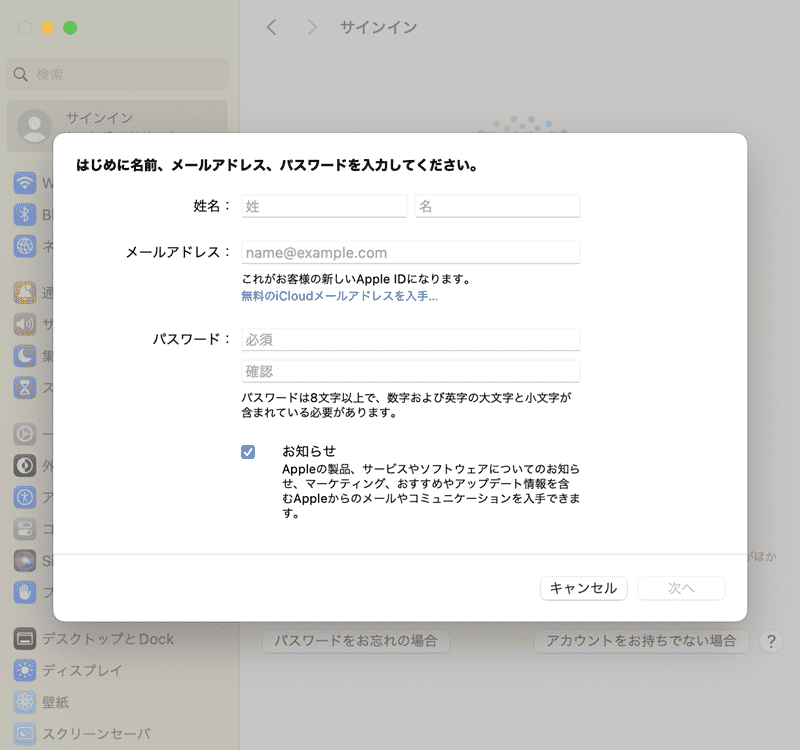This screenshot has height=750, width=800.
Task: Select the Focus moon icon in sidebar
Action: [x=24, y=356]
